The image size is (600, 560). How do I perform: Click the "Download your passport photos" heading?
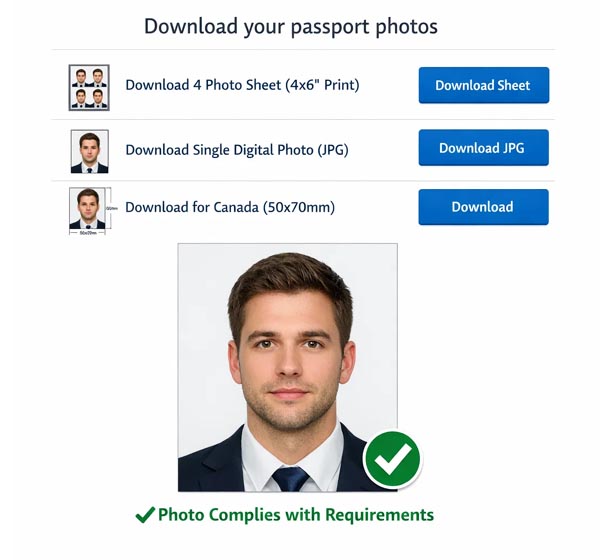291,26
